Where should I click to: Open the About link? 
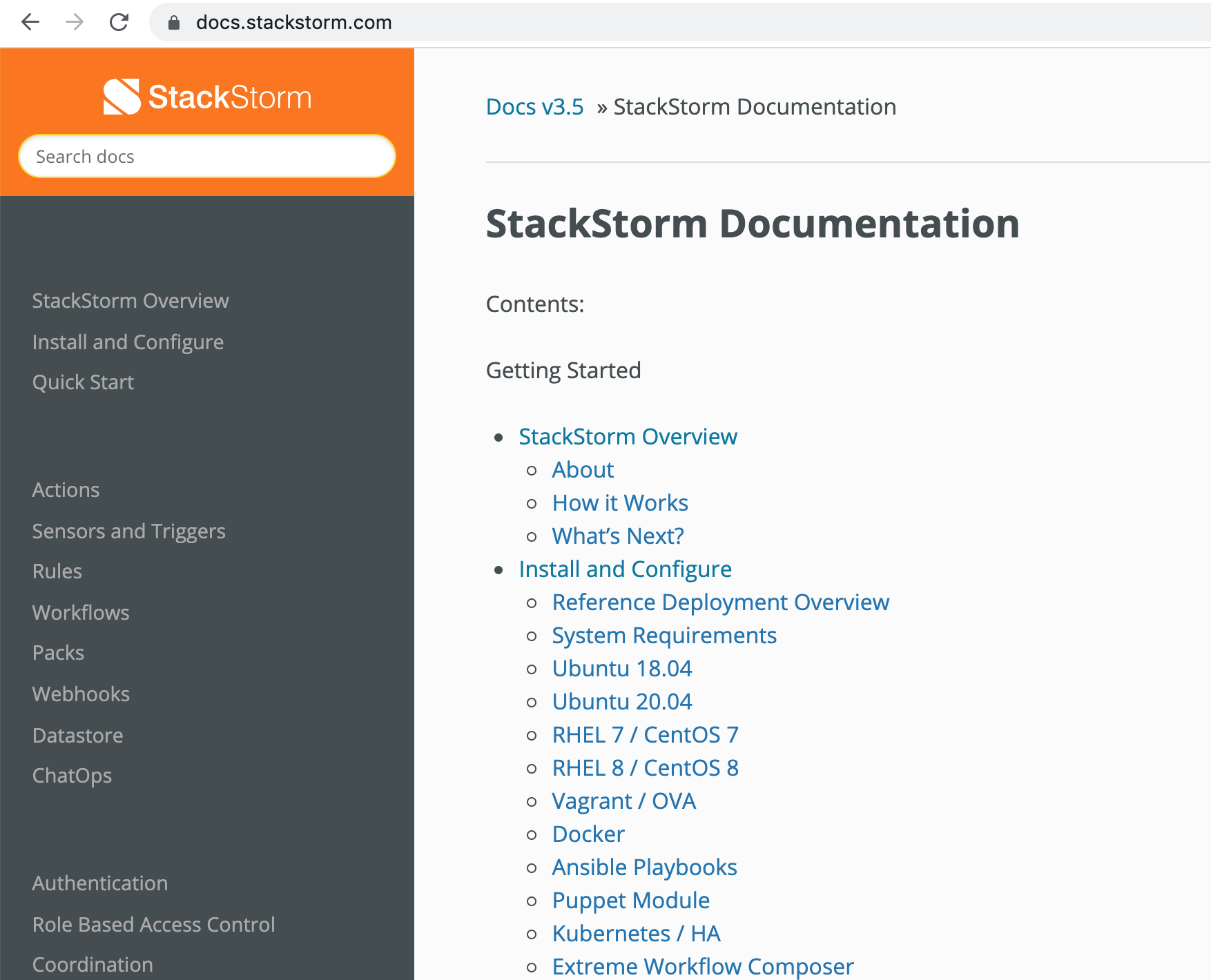583,470
